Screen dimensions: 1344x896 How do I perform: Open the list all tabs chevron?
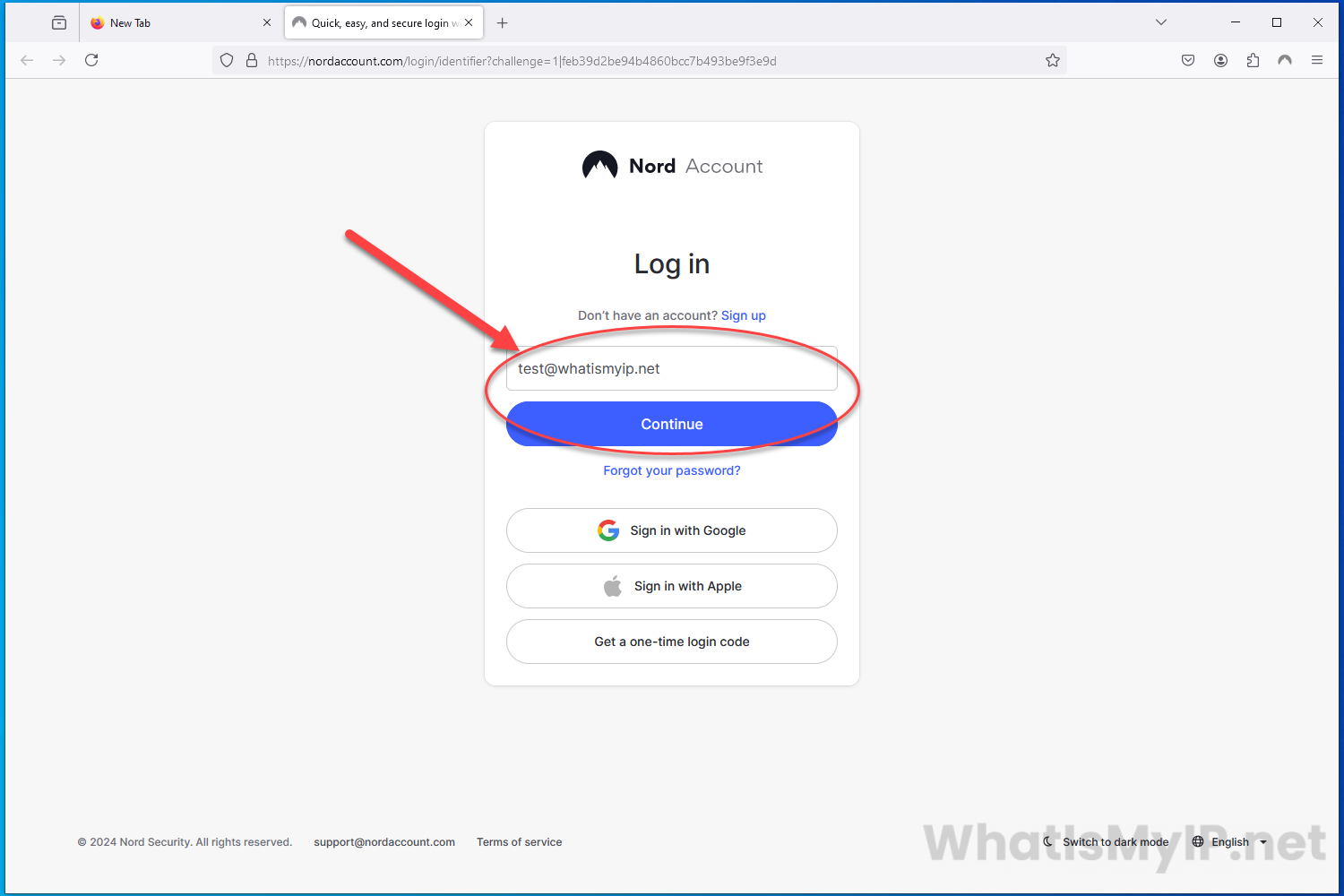click(1161, 22)
